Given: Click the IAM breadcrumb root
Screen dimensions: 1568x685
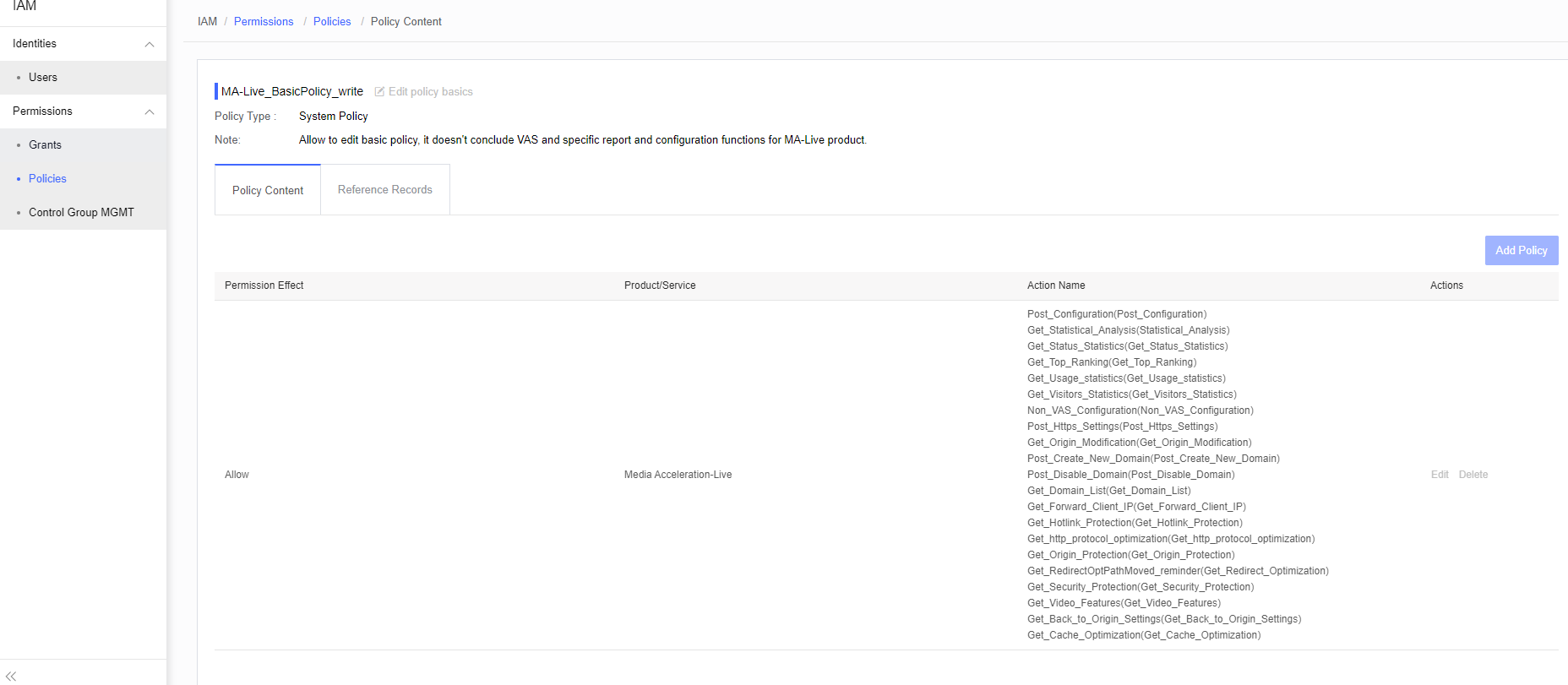Looking at the screenshot, I should 207,22.
